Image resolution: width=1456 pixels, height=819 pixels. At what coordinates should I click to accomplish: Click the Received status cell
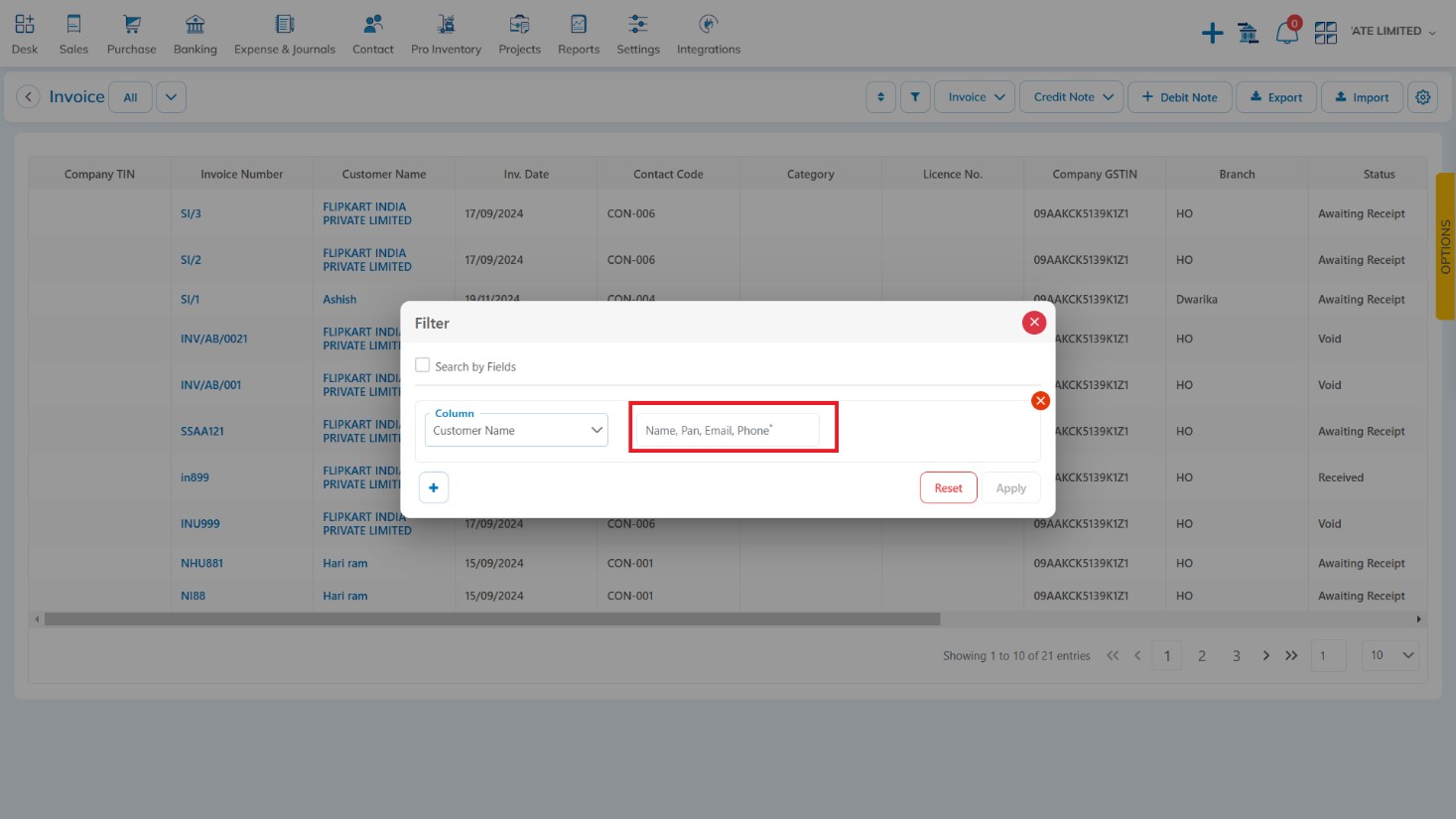[x=1340, y=478]
